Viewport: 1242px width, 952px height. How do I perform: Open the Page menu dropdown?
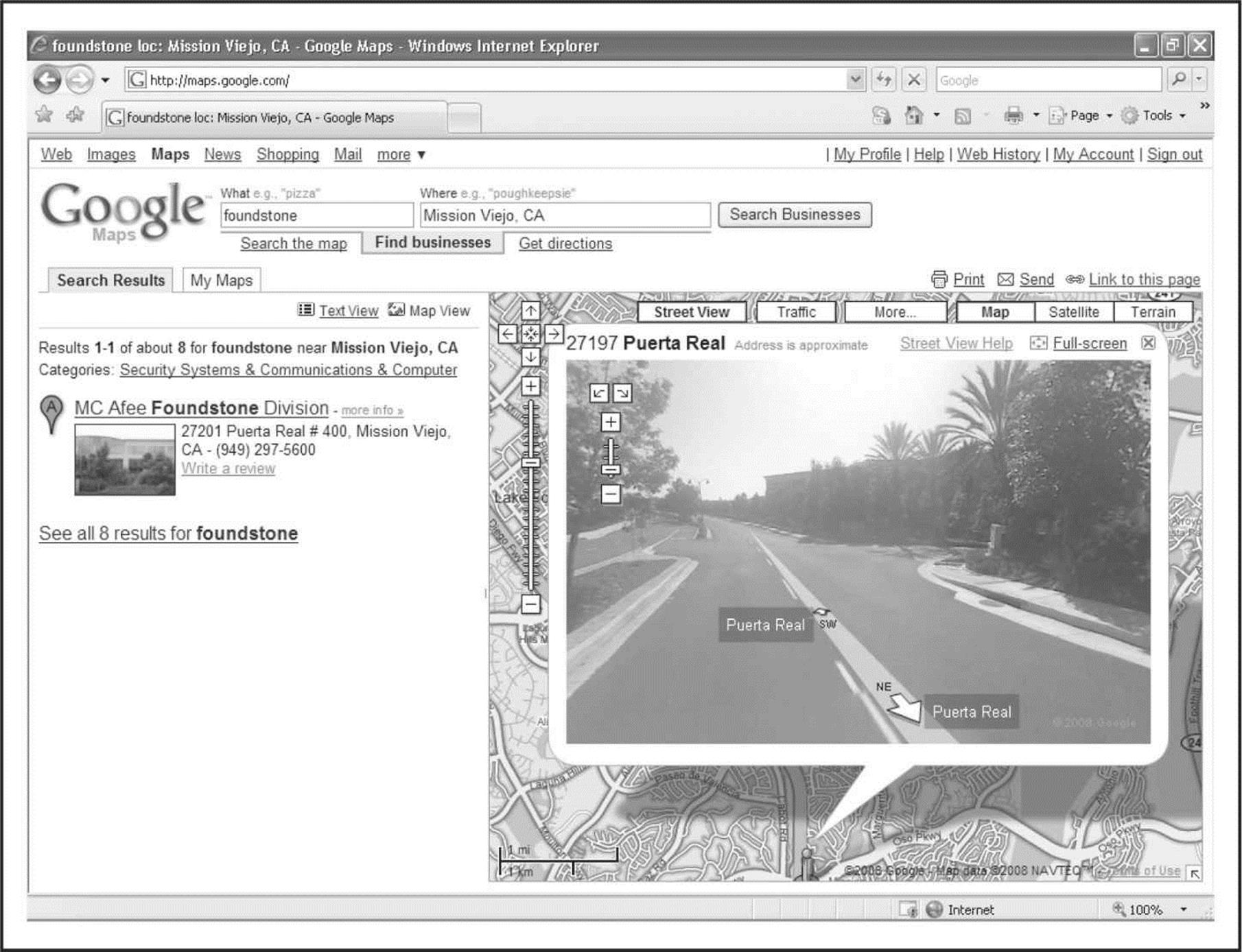pos(1081,115)
